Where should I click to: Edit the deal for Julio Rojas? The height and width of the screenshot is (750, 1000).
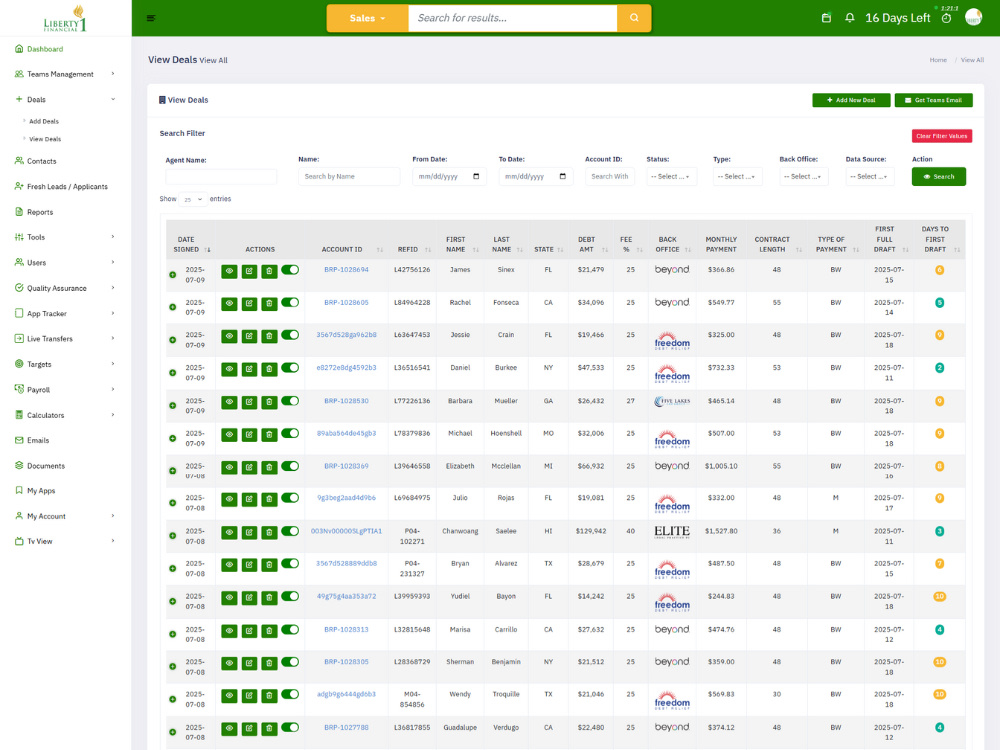click(249, 499)
